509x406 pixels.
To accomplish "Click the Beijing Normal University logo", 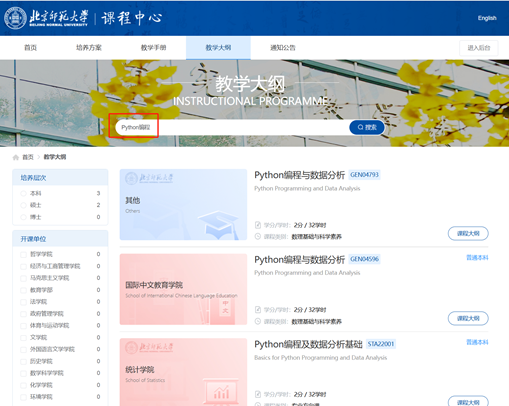I will [46, 18].
